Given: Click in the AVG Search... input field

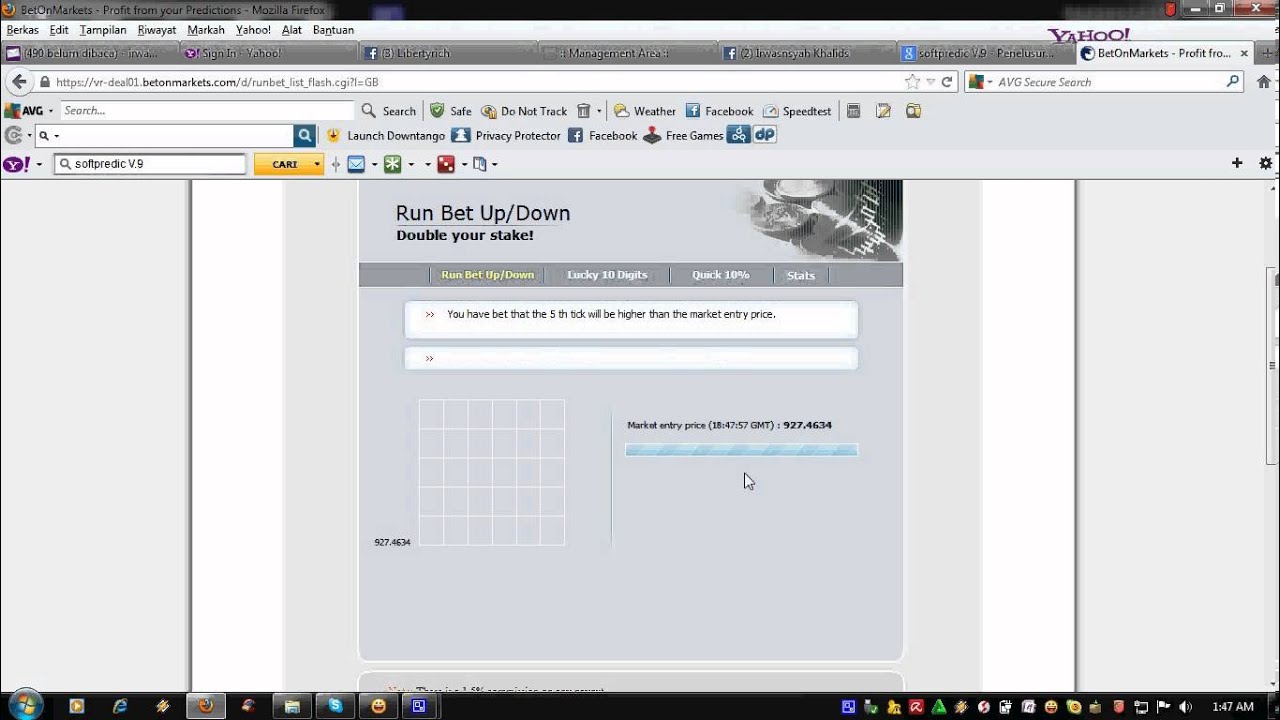Looking at the screenshot, I should pyautogui.click(x=207, y=111).
